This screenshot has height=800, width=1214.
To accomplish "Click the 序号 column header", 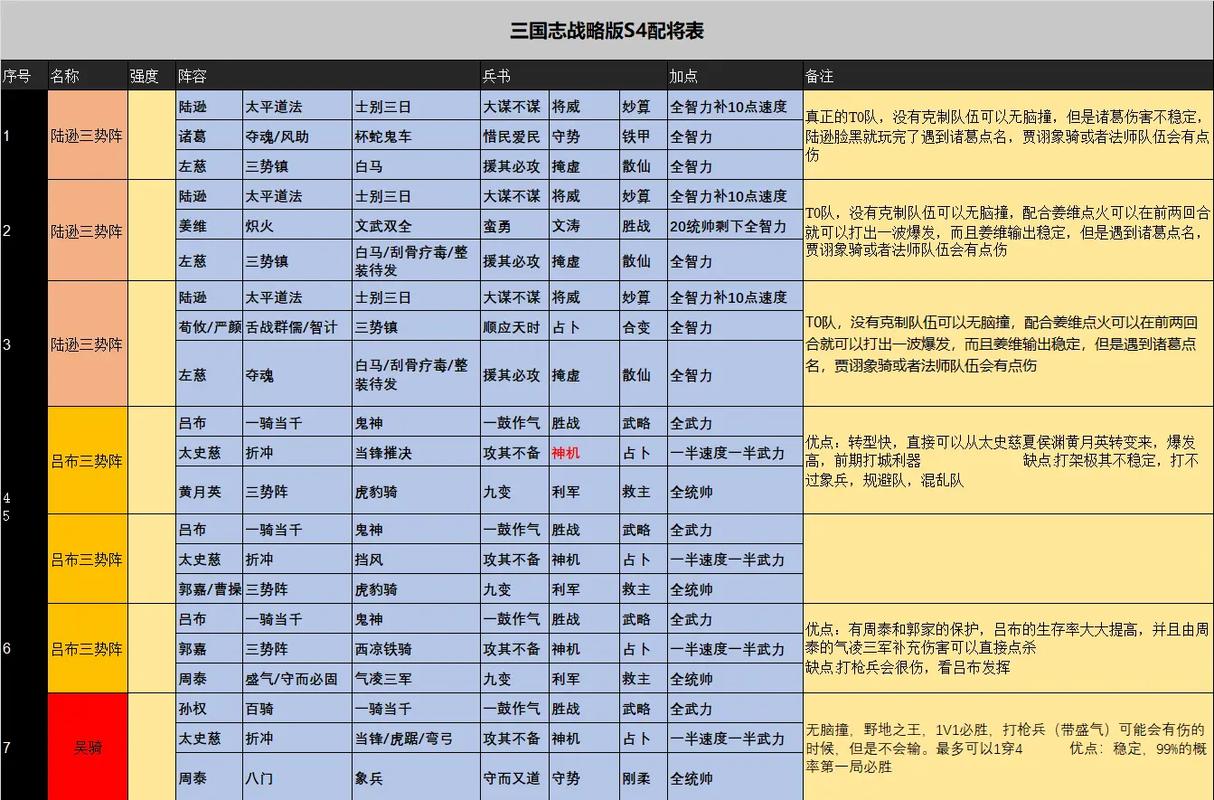I will tap(19, 76).
